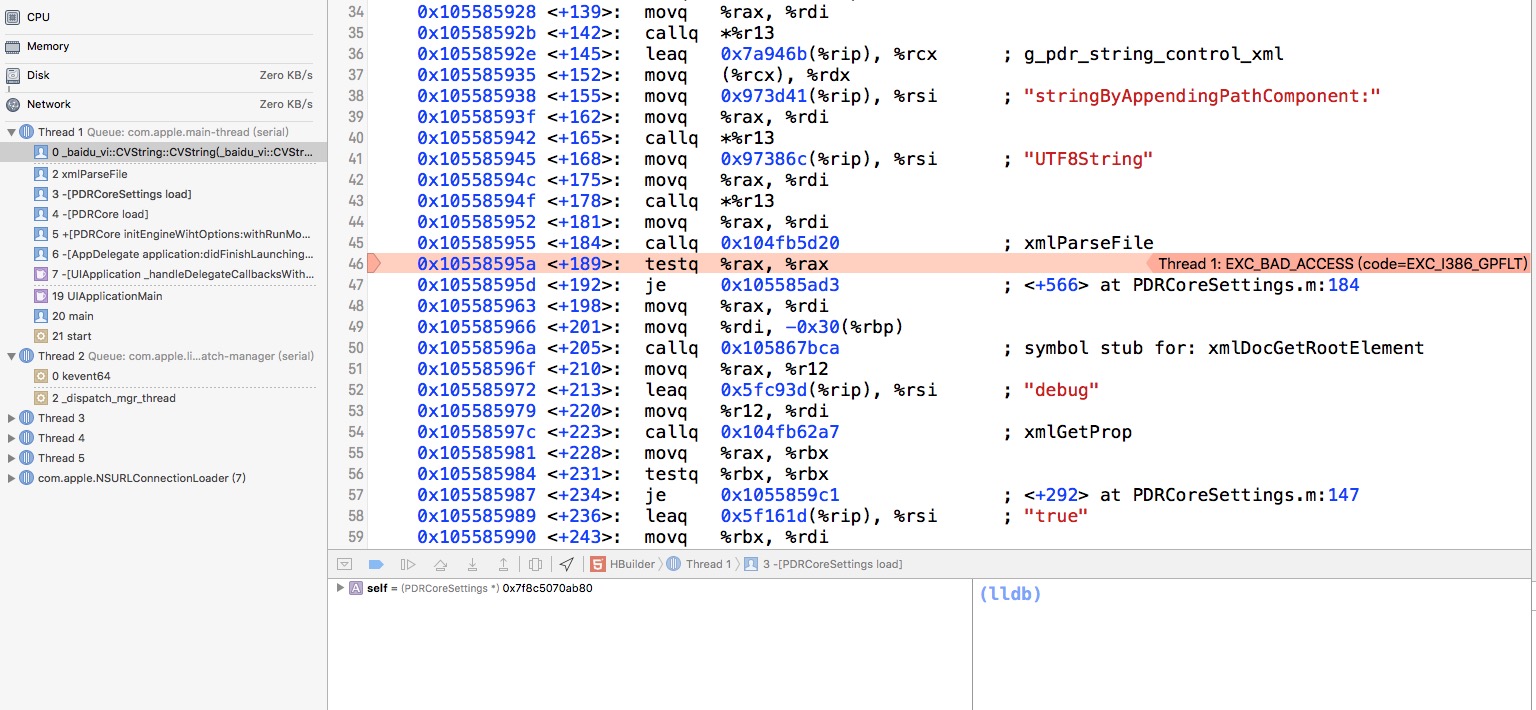Screen dimensions: 1536x710
Task: Select frame 20 main
Action: click(163, 316)
